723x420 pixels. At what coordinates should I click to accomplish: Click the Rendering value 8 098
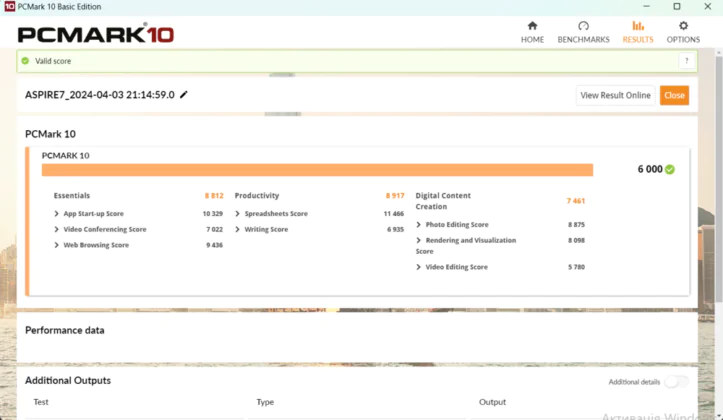pos(576,240)
